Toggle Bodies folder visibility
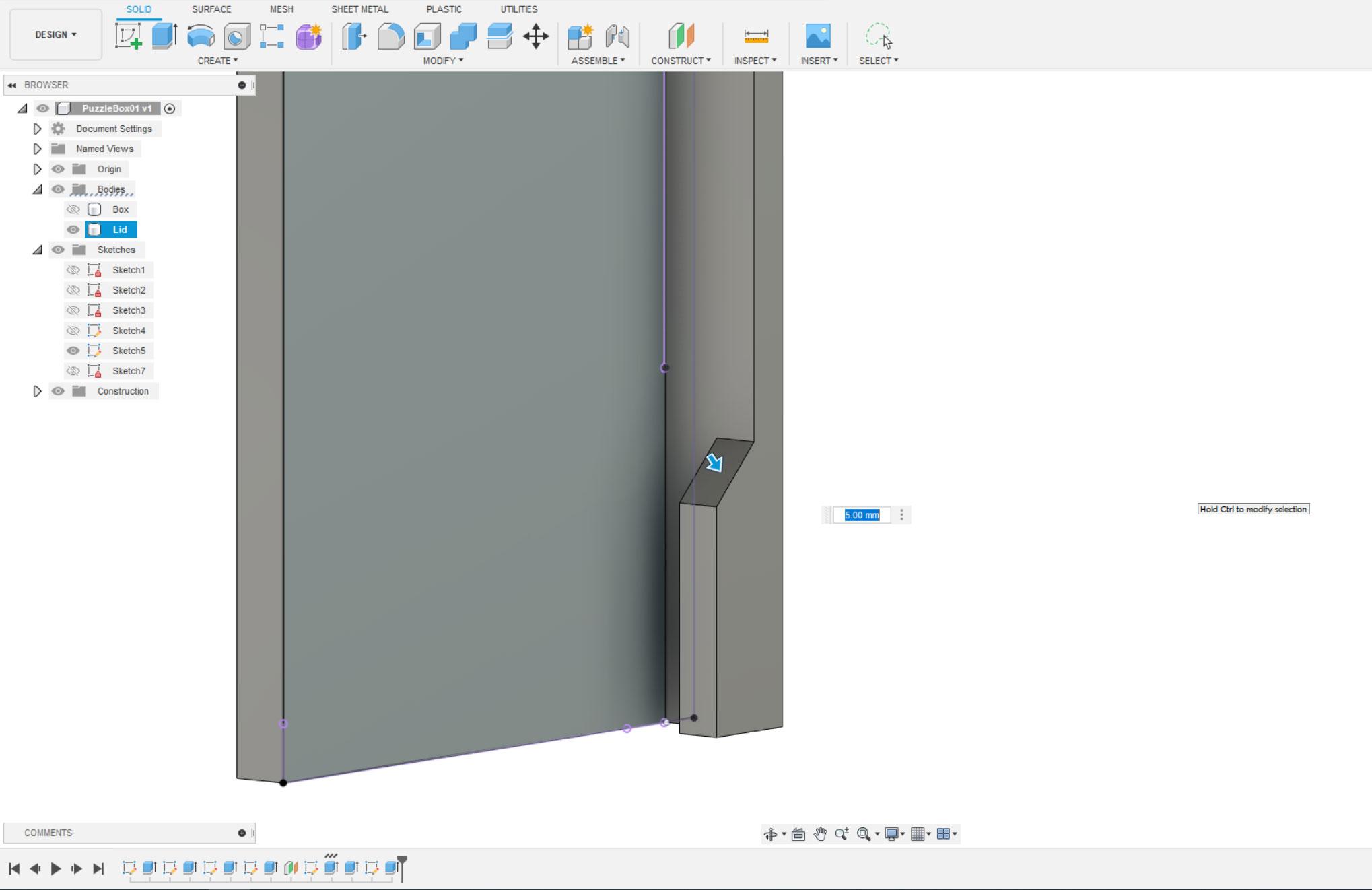 59,189
